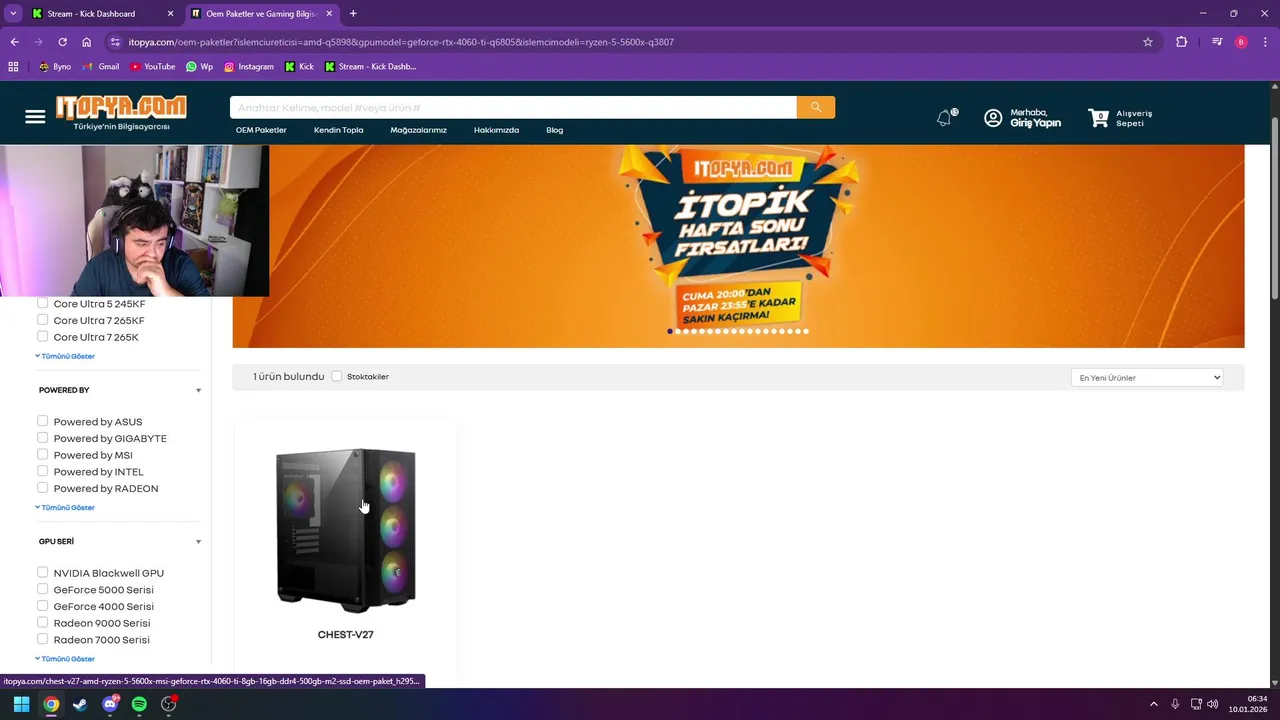Expand Tümünü Göster under GPU Seri list
The image size is (1280, 720).
click(65, 658)
